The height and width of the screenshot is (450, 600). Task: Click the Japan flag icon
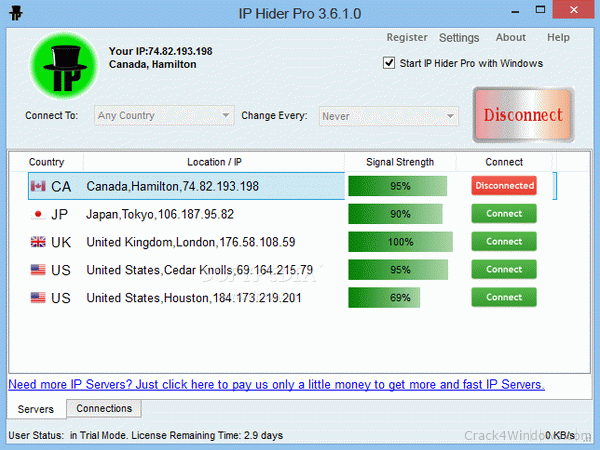38,214
